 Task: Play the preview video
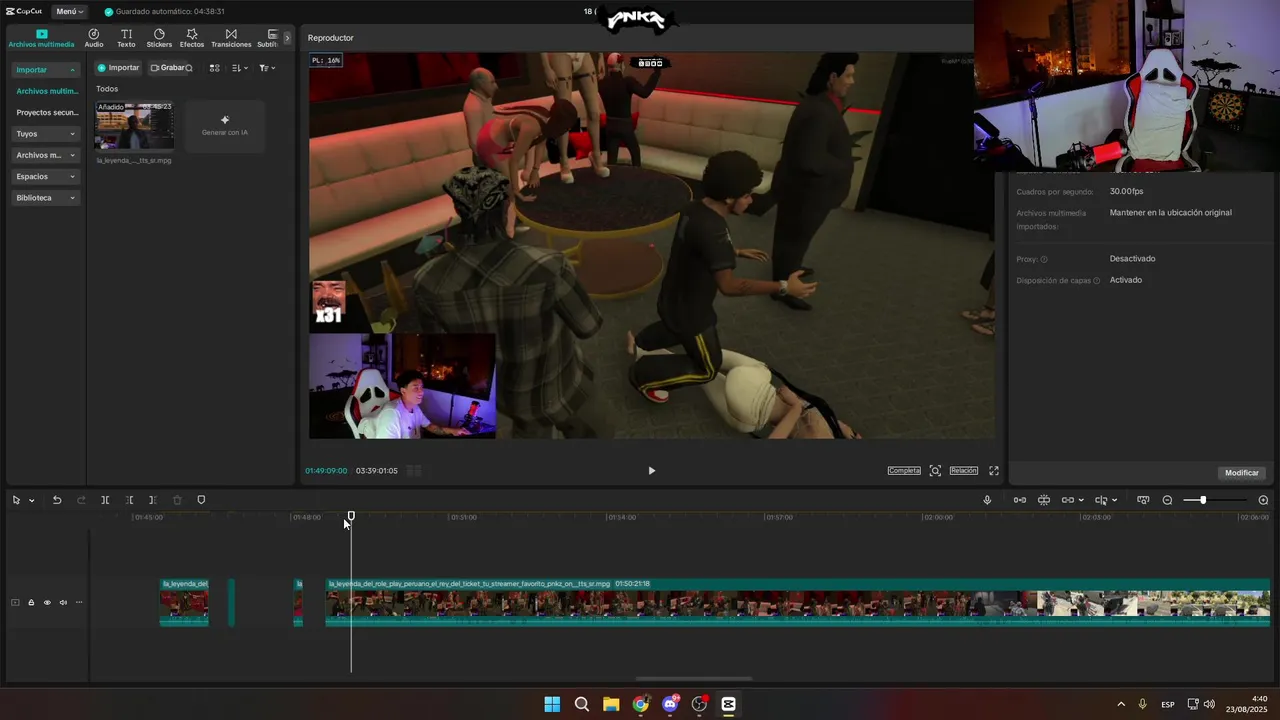(652, 471)
